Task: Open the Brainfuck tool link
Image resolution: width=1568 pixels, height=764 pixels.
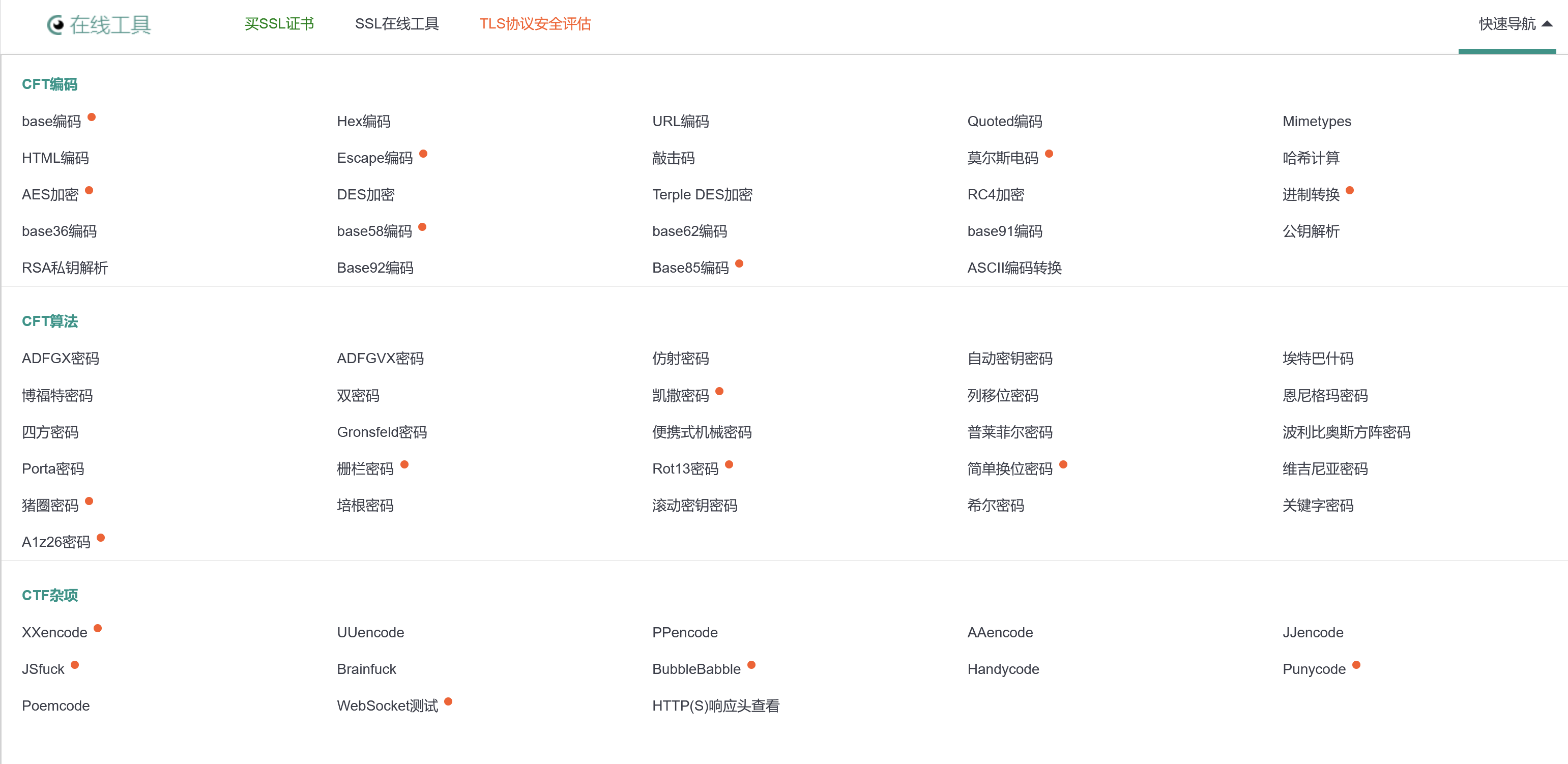Action: pyautogui.click(x=366, y=669)
